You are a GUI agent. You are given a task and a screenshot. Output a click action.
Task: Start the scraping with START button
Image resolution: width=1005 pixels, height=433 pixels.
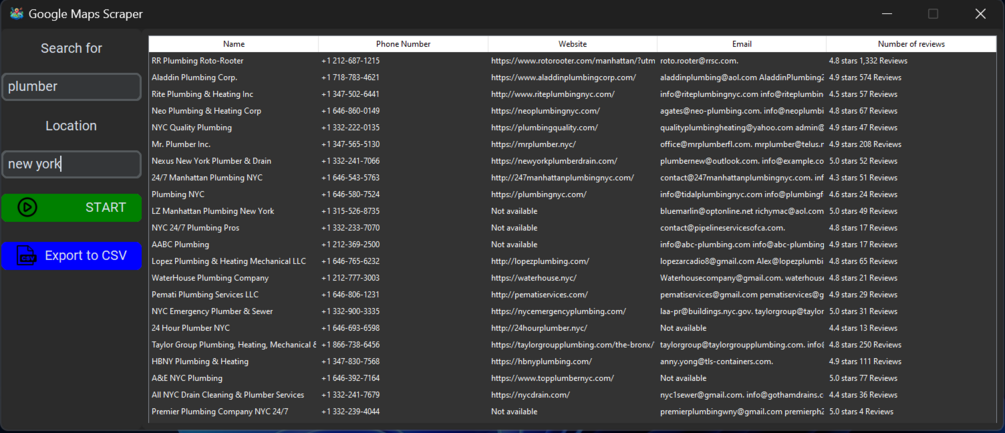coord(71,208)
